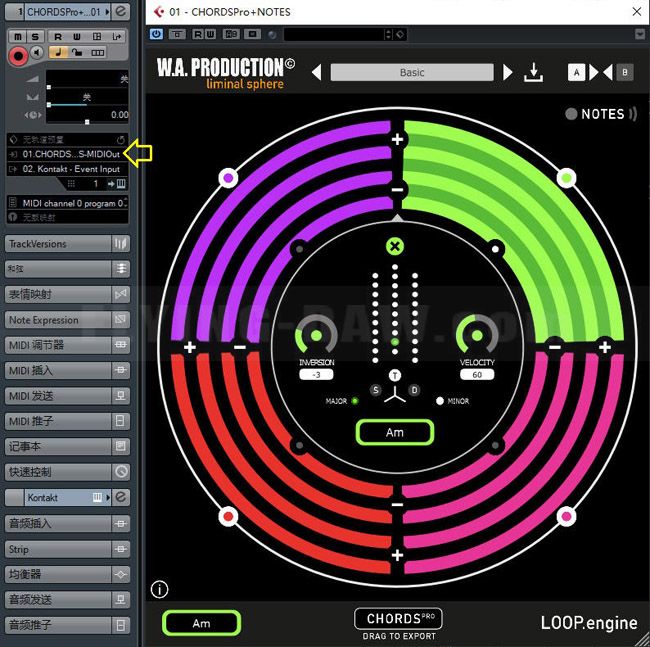The height and width of the screenshot is (647, 650).
Task: Toggle the monitor speaker button
Action: 37,53
